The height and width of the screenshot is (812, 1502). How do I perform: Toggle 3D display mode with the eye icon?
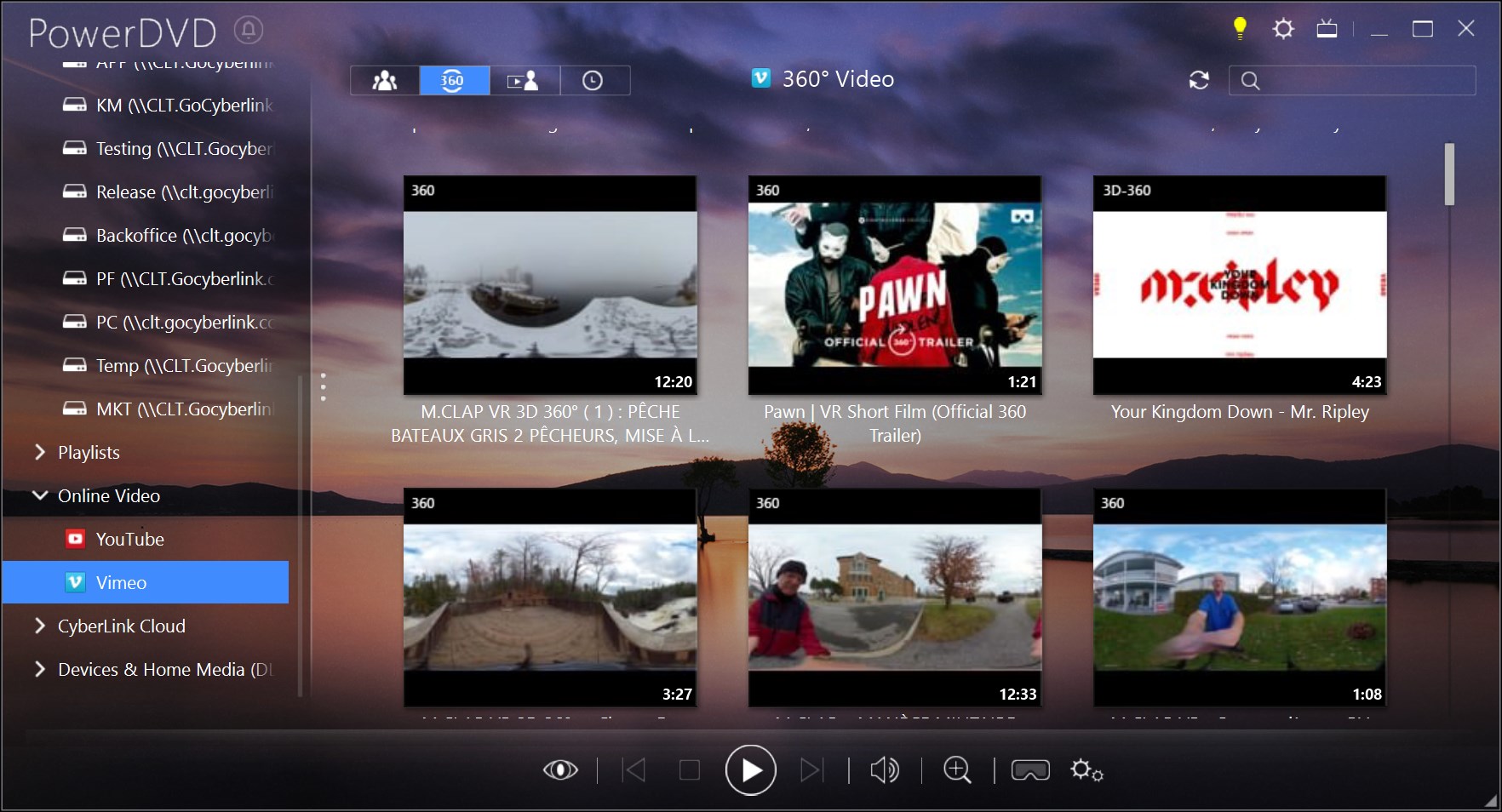pos(561,770)
